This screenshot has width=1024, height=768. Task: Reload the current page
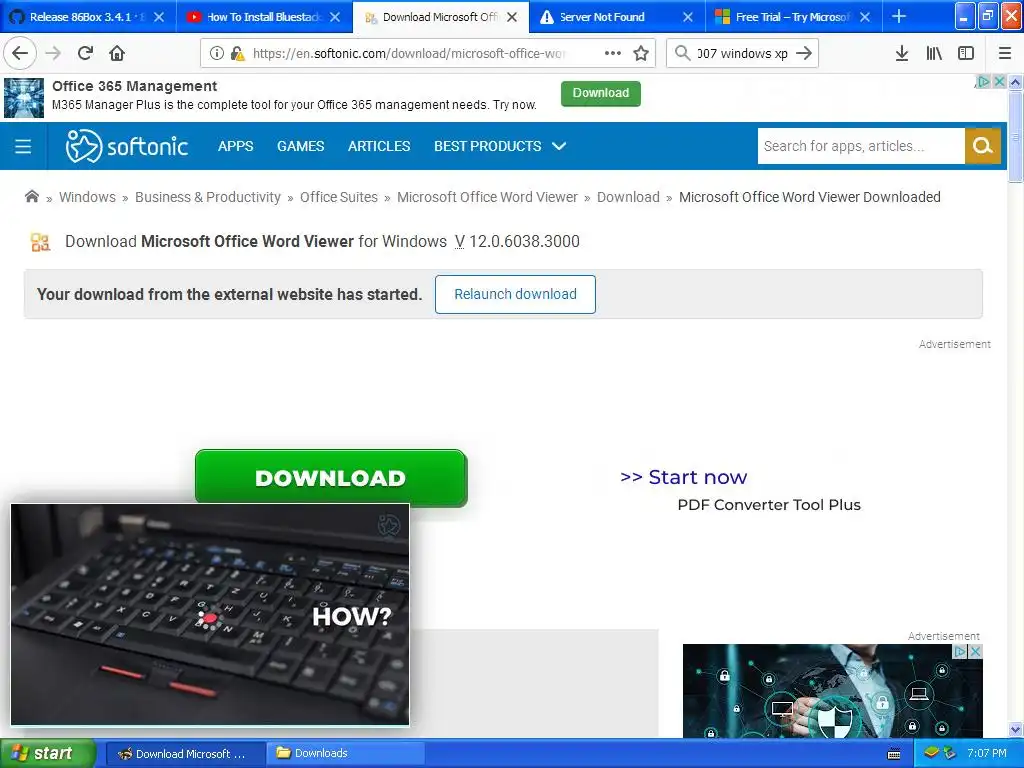coord(85,53)
